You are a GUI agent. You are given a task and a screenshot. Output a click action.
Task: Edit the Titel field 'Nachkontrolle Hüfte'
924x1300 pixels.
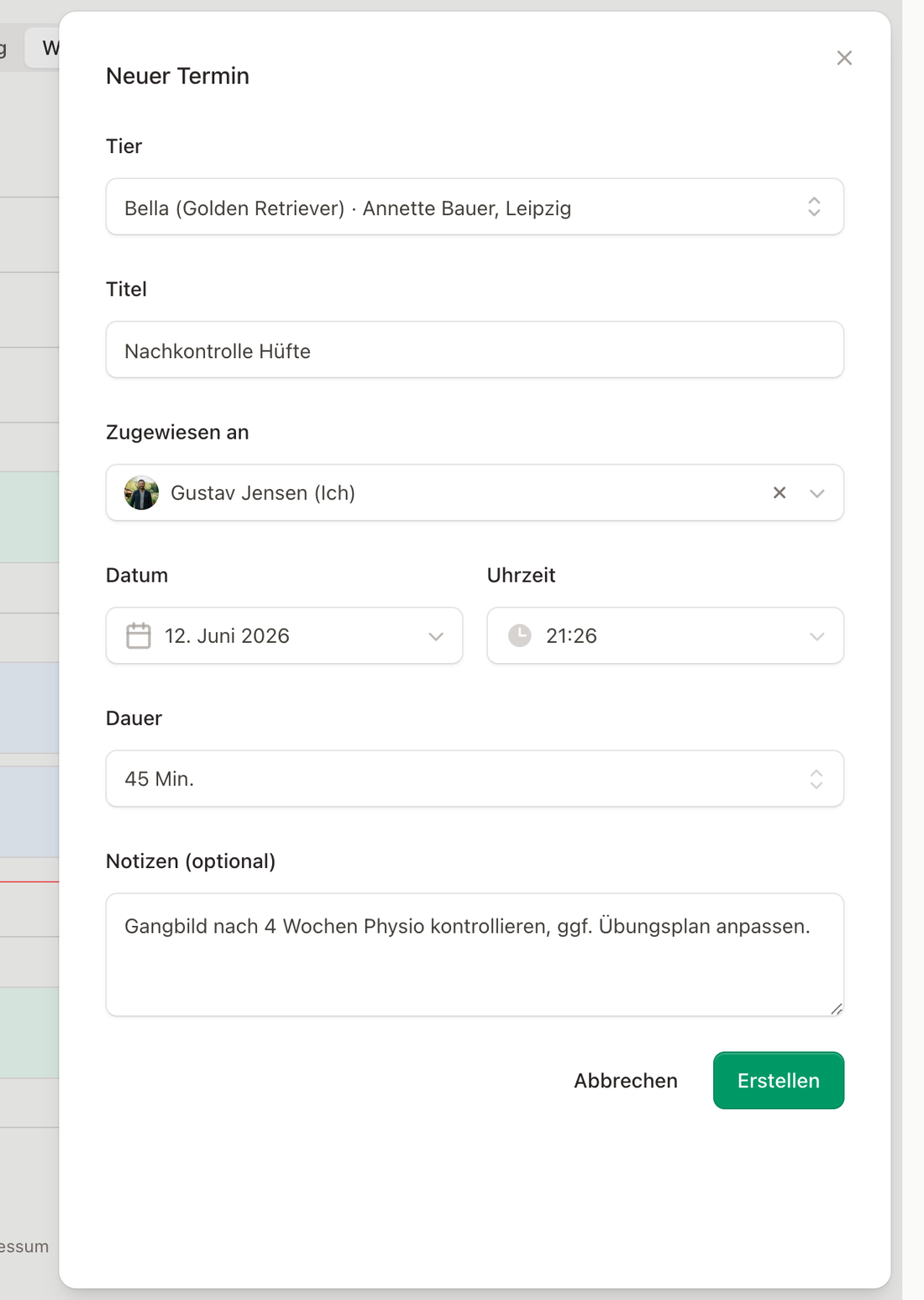click(475, 350)
